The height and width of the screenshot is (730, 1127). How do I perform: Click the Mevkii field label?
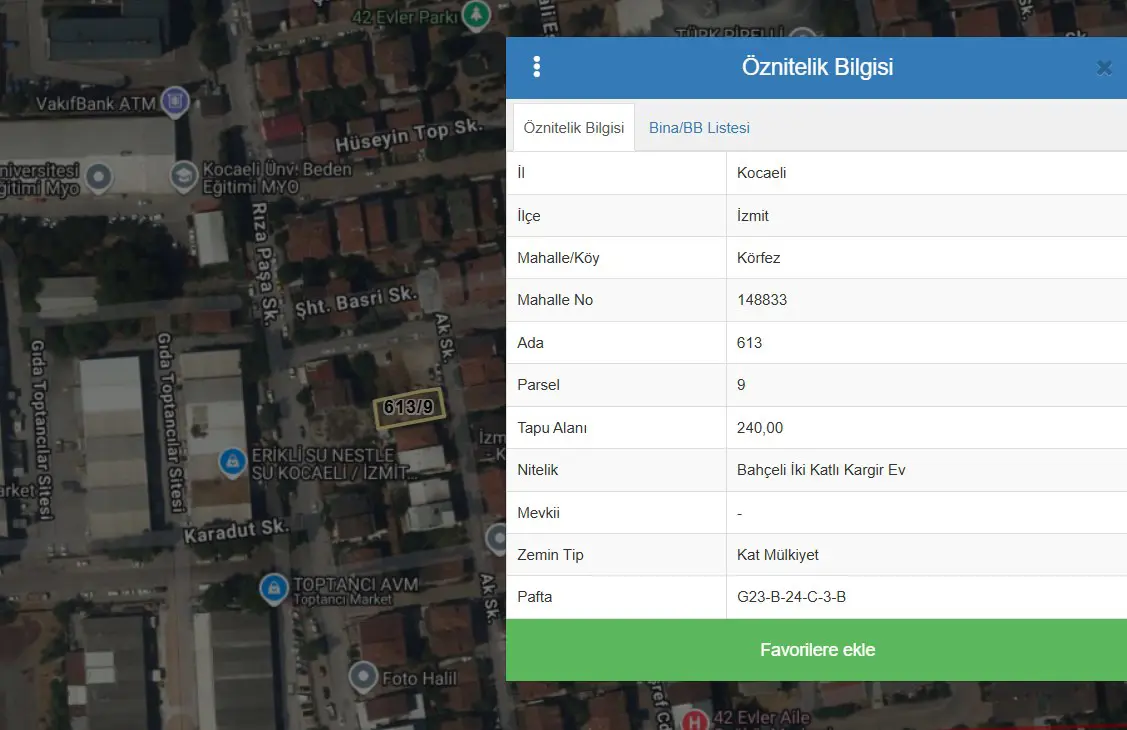tap(538, 512)
